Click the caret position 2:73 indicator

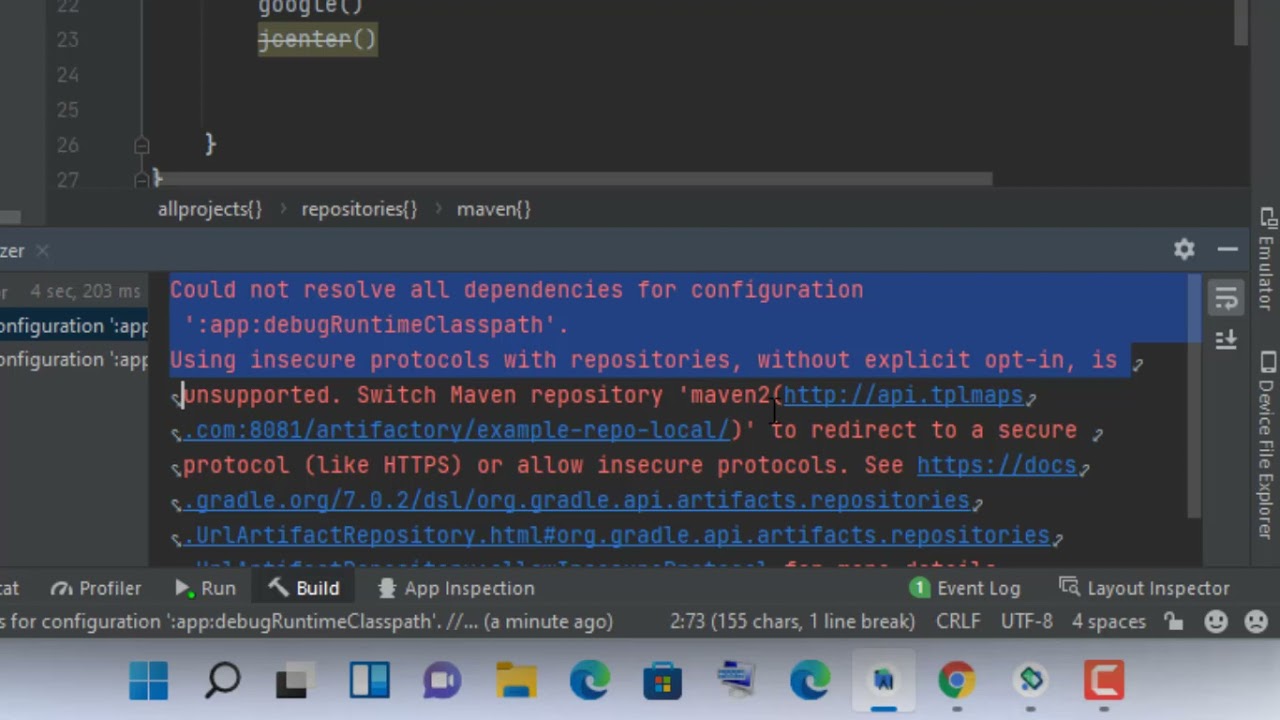pos(792,622)
